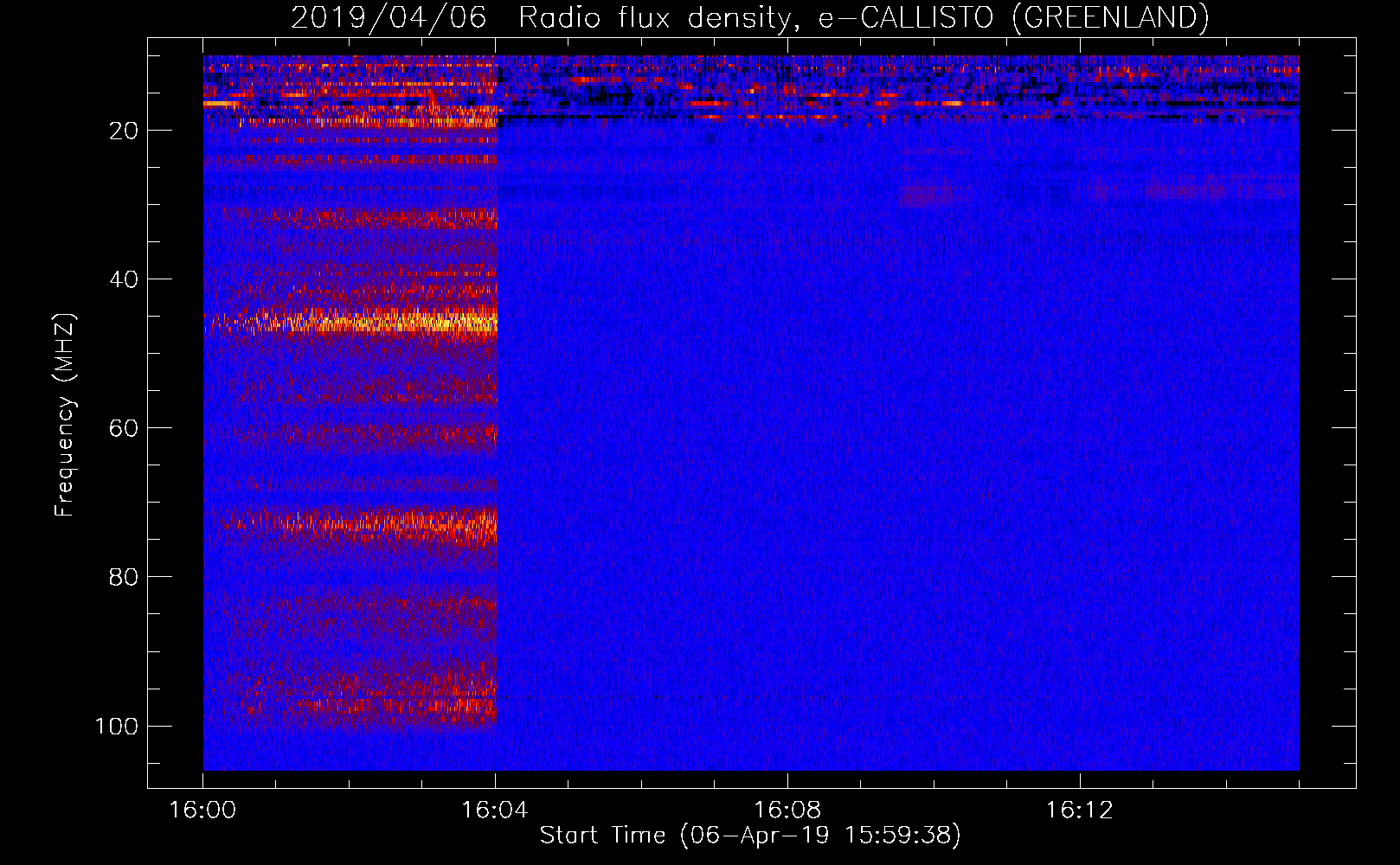
Task: Click the 60 MHz frequency tick label
Action: (124, 428)
